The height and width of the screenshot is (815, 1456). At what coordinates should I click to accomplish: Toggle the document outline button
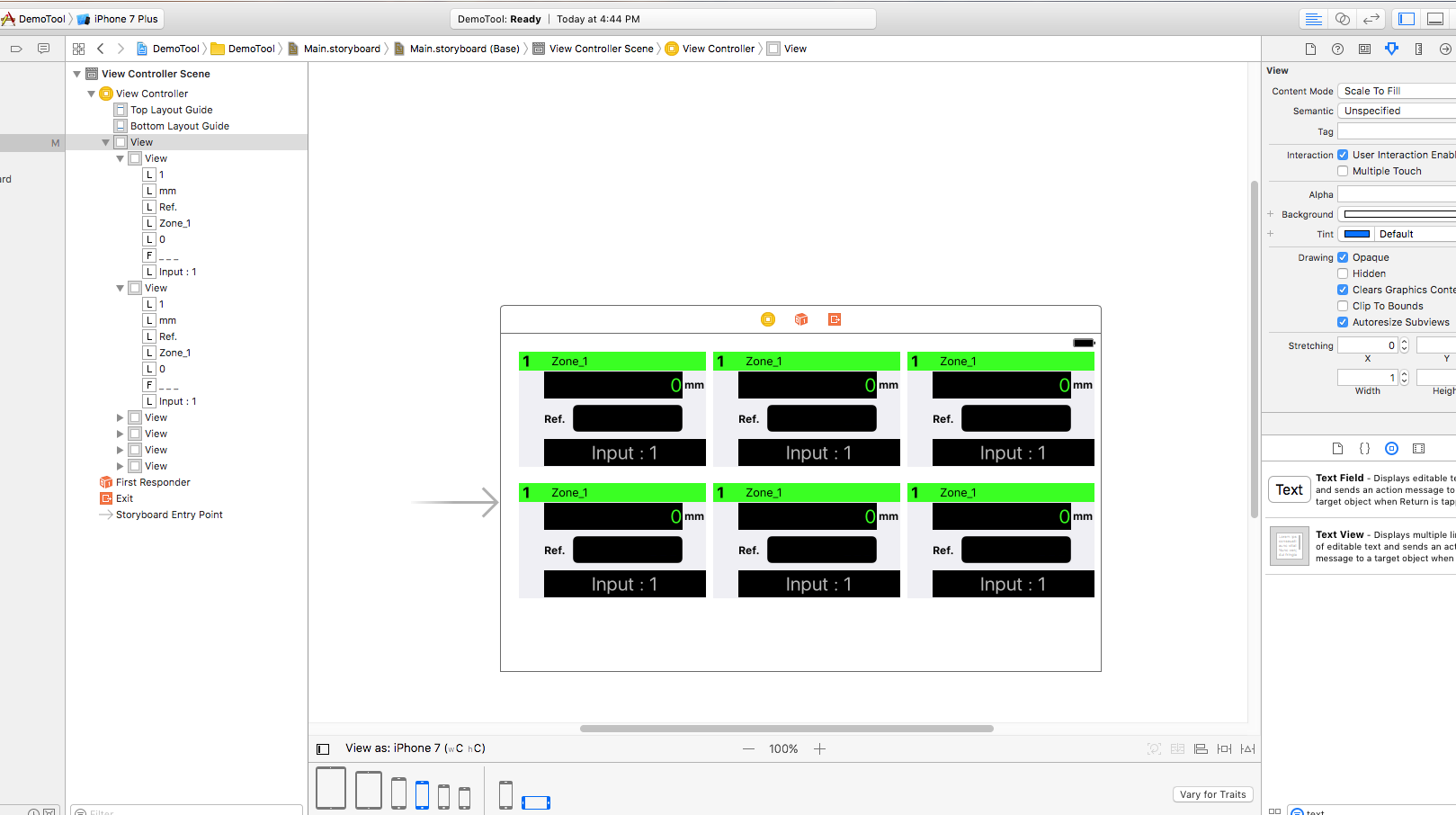[323, 748]
